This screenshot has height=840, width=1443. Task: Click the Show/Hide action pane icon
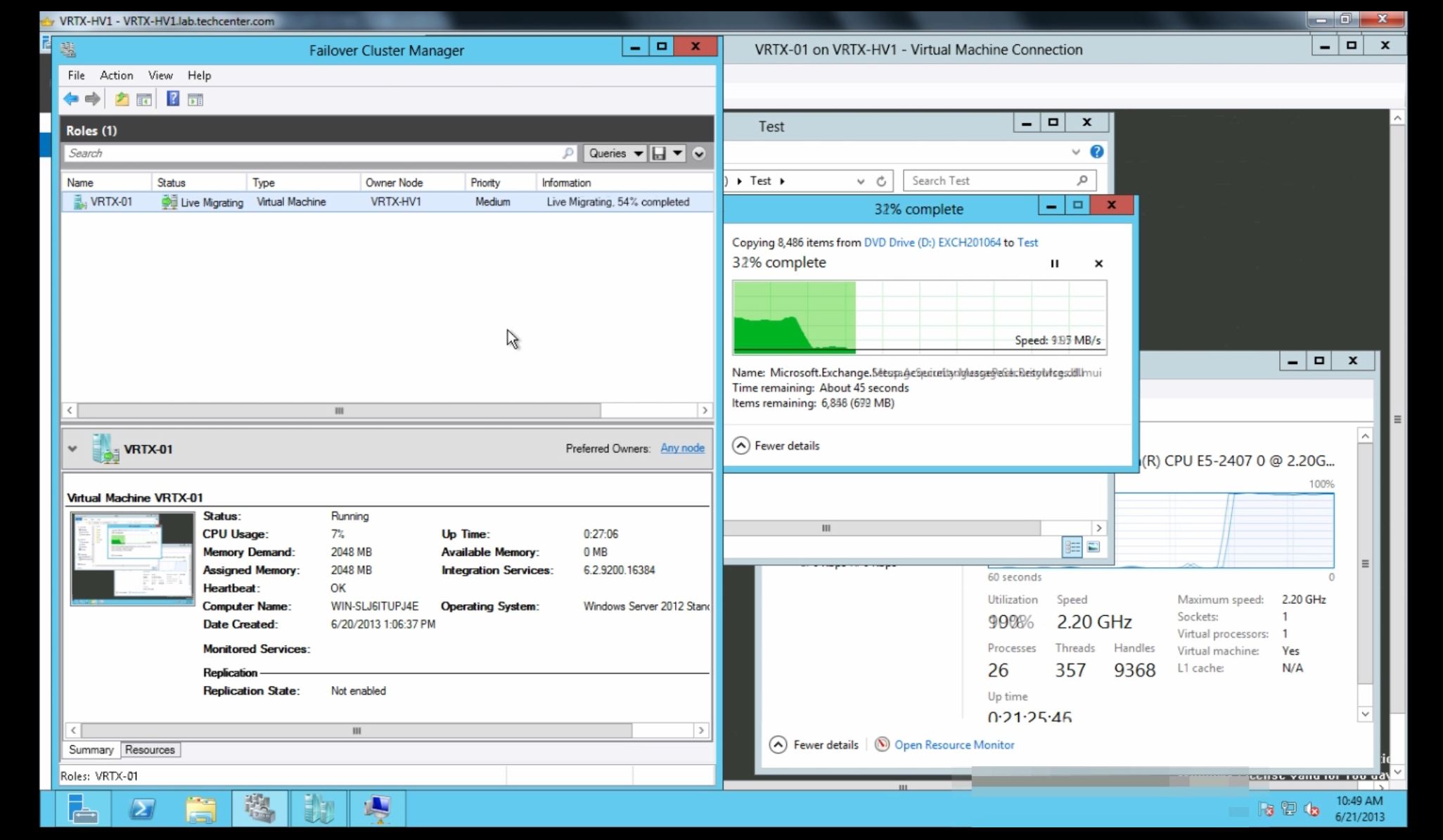coord(195,100)
